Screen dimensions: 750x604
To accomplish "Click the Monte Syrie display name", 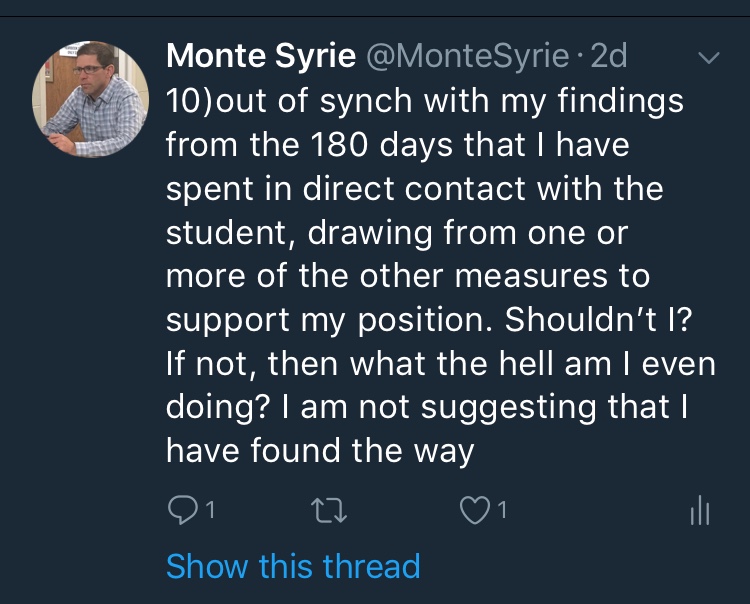I will pyautogui.click(x=260, y=56).
